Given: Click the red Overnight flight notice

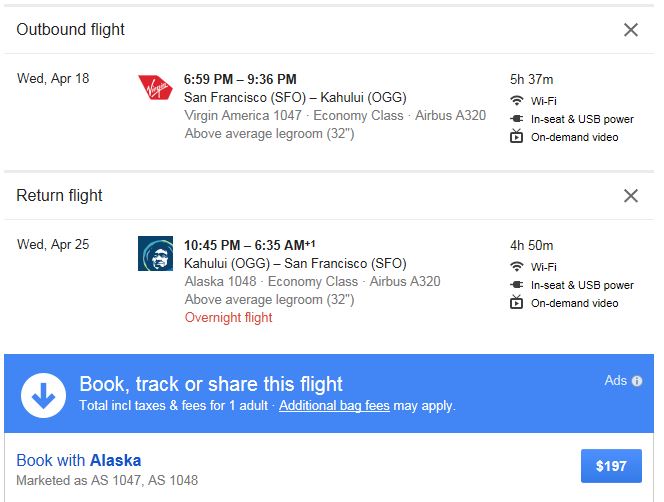Looking at the screenshot, I should click(x=229, y=318).
